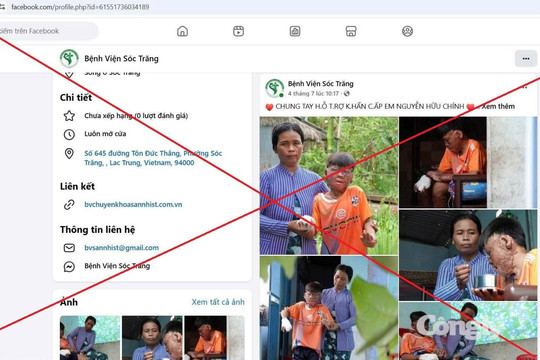Open the three-dots page options menu
The image size is (540, 360).
point(526,59)
